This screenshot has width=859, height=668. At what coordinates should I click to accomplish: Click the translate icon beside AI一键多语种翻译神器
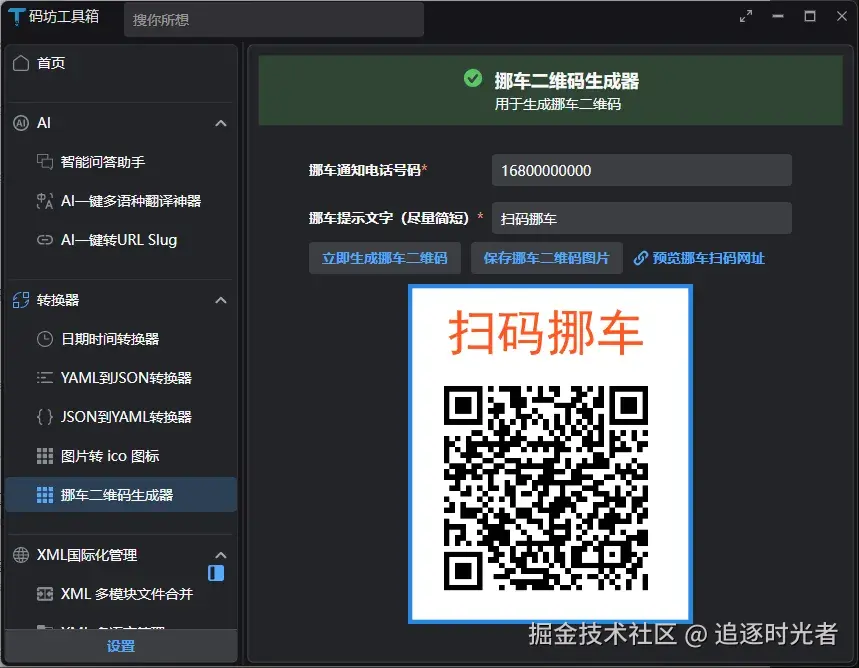pos(45,201)
